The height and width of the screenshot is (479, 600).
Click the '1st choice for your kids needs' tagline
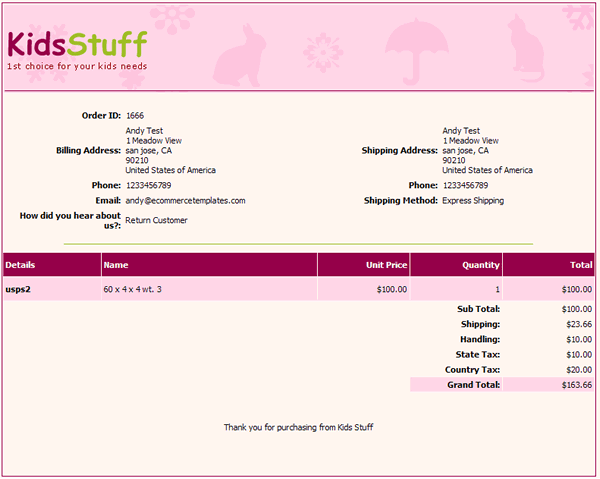click(77, 67)
